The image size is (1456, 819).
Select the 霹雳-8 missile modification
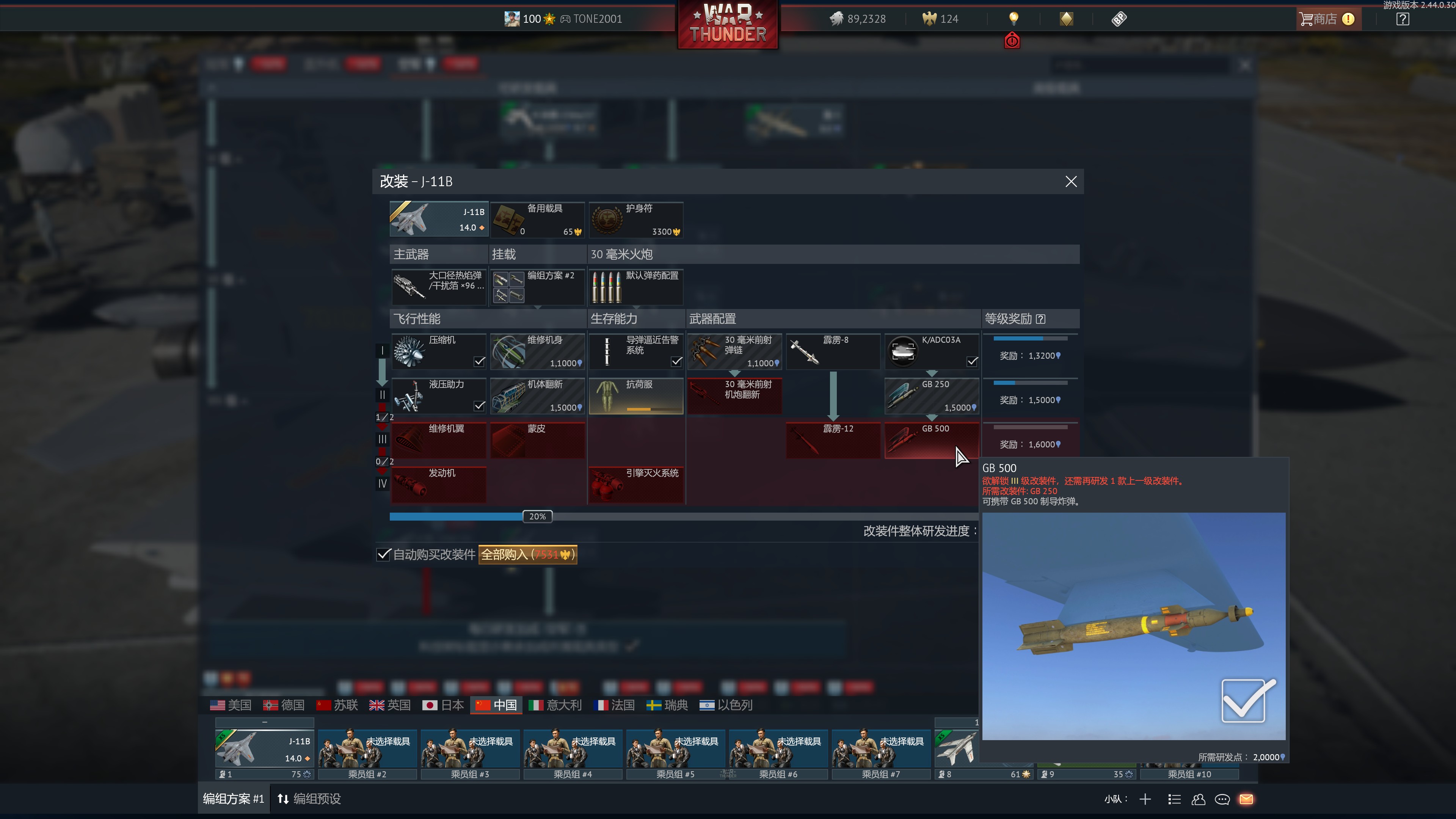click(x=833, y=351)
